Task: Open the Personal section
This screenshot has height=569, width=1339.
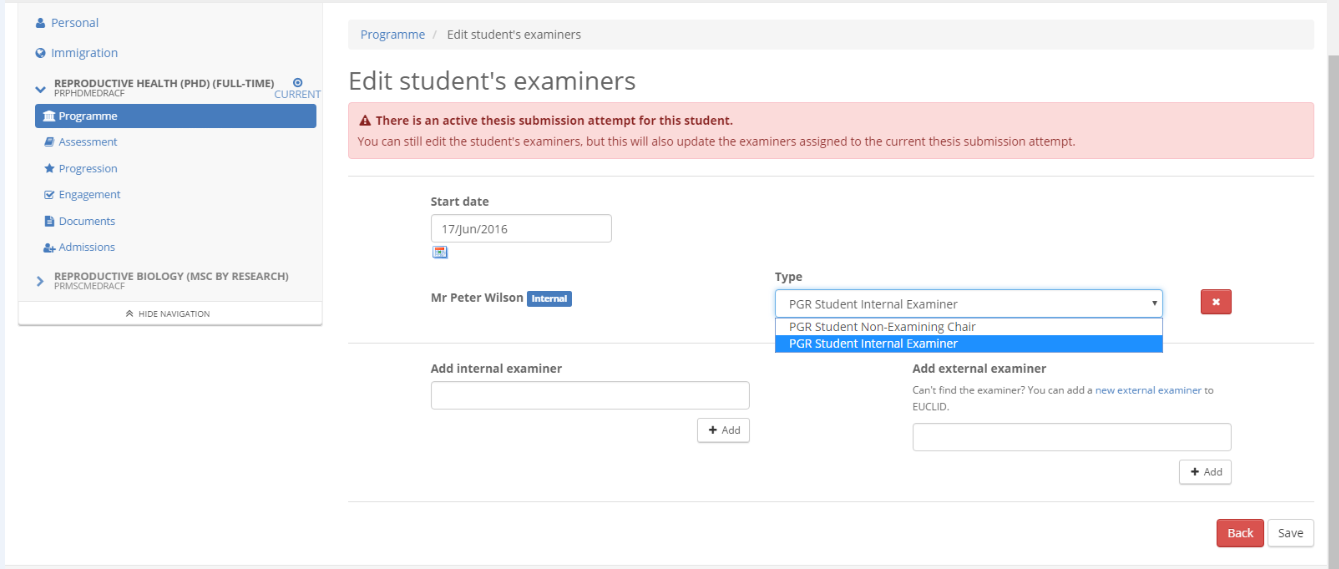Action: click(67, 23)
